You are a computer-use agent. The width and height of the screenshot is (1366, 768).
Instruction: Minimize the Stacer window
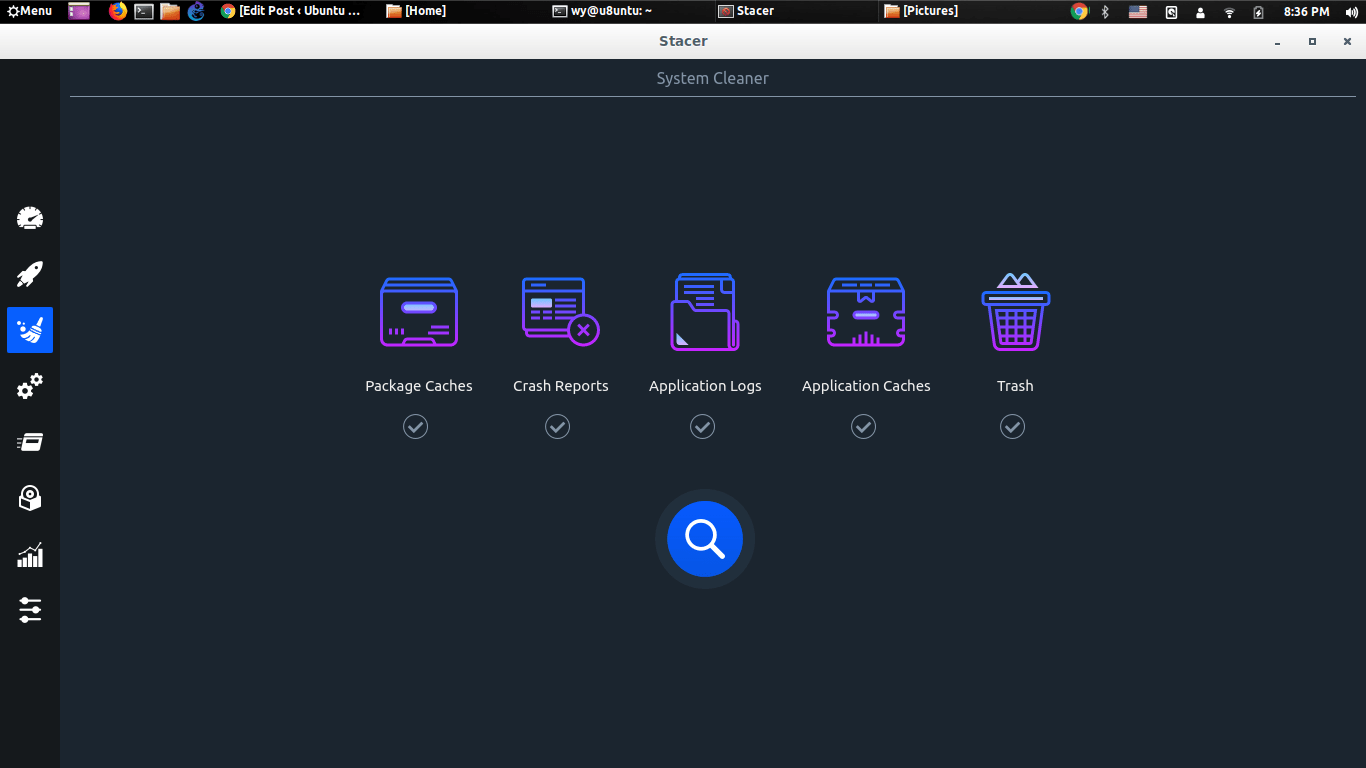tap(1278, 42)
